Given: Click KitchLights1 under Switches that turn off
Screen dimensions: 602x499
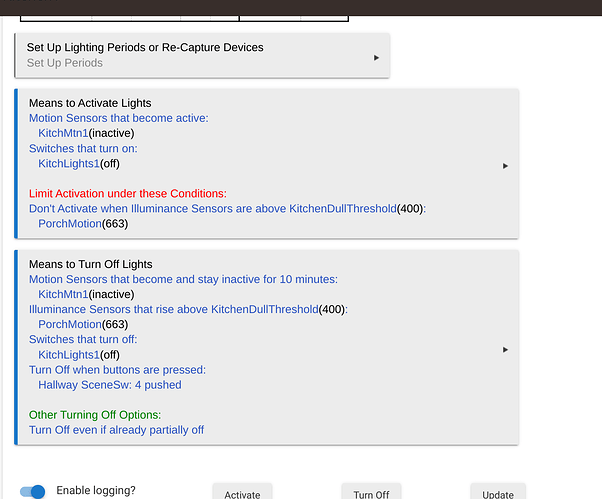Looking at the screenshot, I should tap(79, 355).
